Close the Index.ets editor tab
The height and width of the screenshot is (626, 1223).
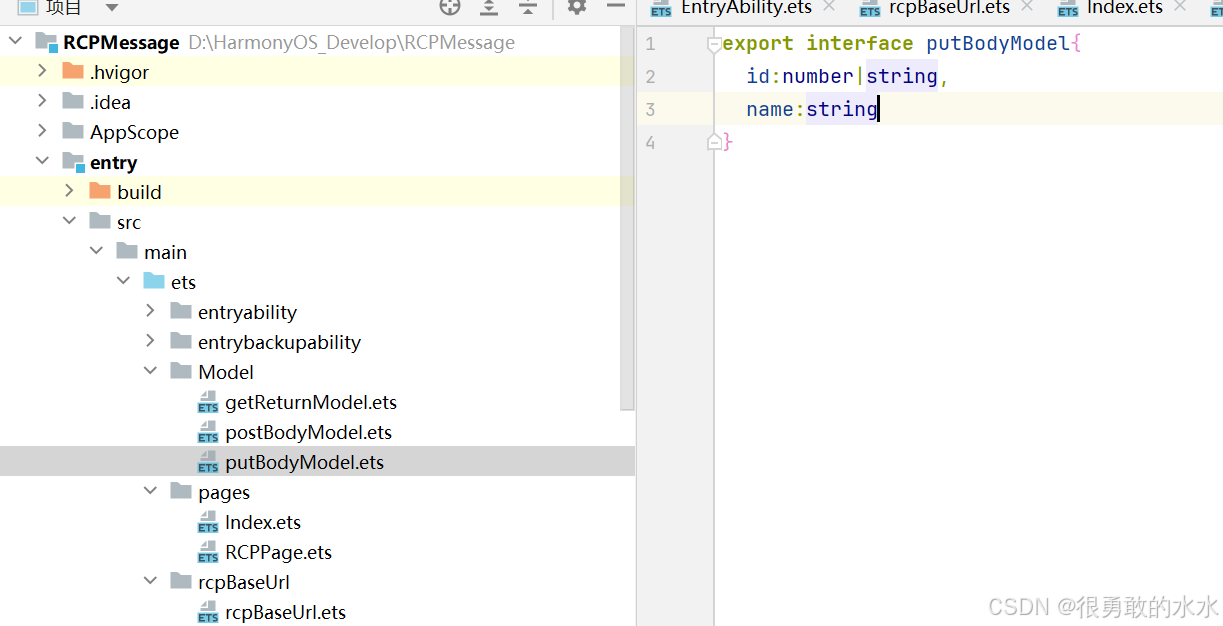[x=1180, y=7]
